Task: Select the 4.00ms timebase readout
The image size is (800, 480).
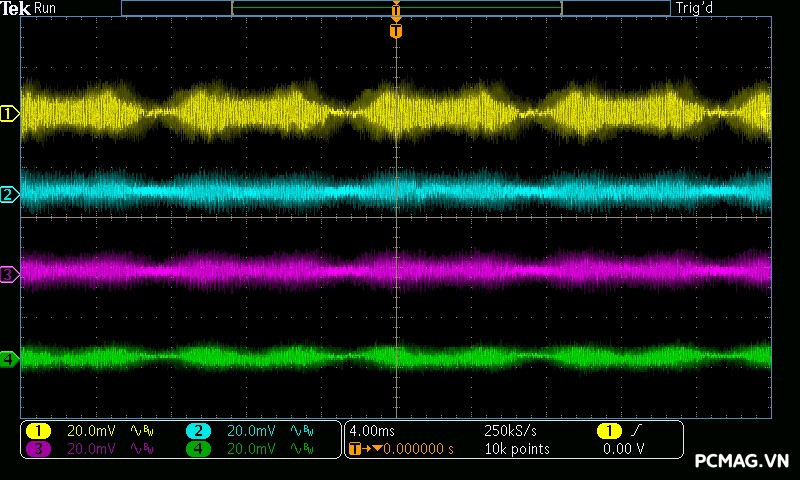Action: coord(372,430)
